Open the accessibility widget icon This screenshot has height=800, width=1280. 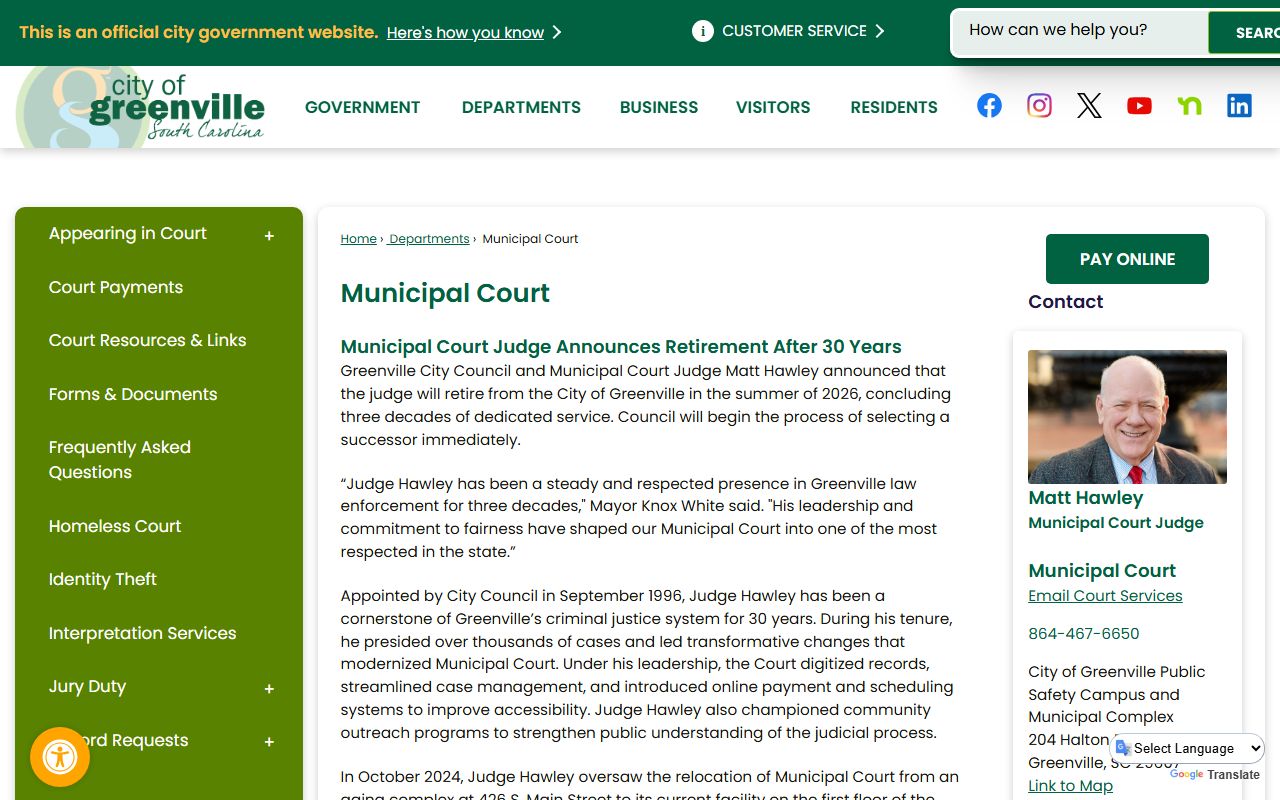point(60,757)
